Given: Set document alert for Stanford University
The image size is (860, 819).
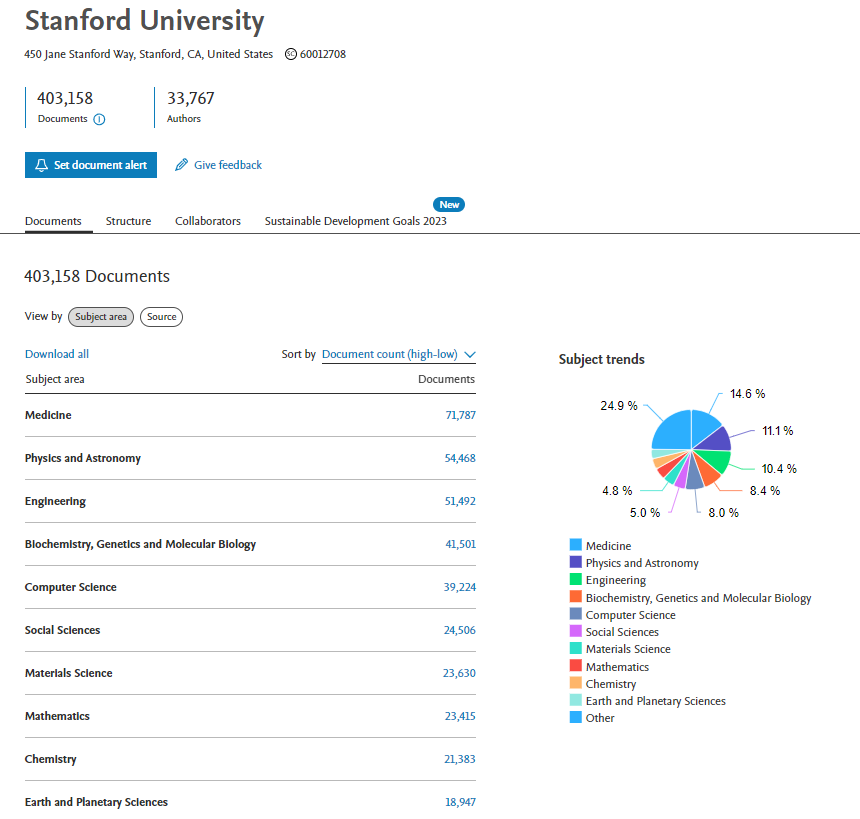Looking at the screenshot, I should (x=90, y=165).
